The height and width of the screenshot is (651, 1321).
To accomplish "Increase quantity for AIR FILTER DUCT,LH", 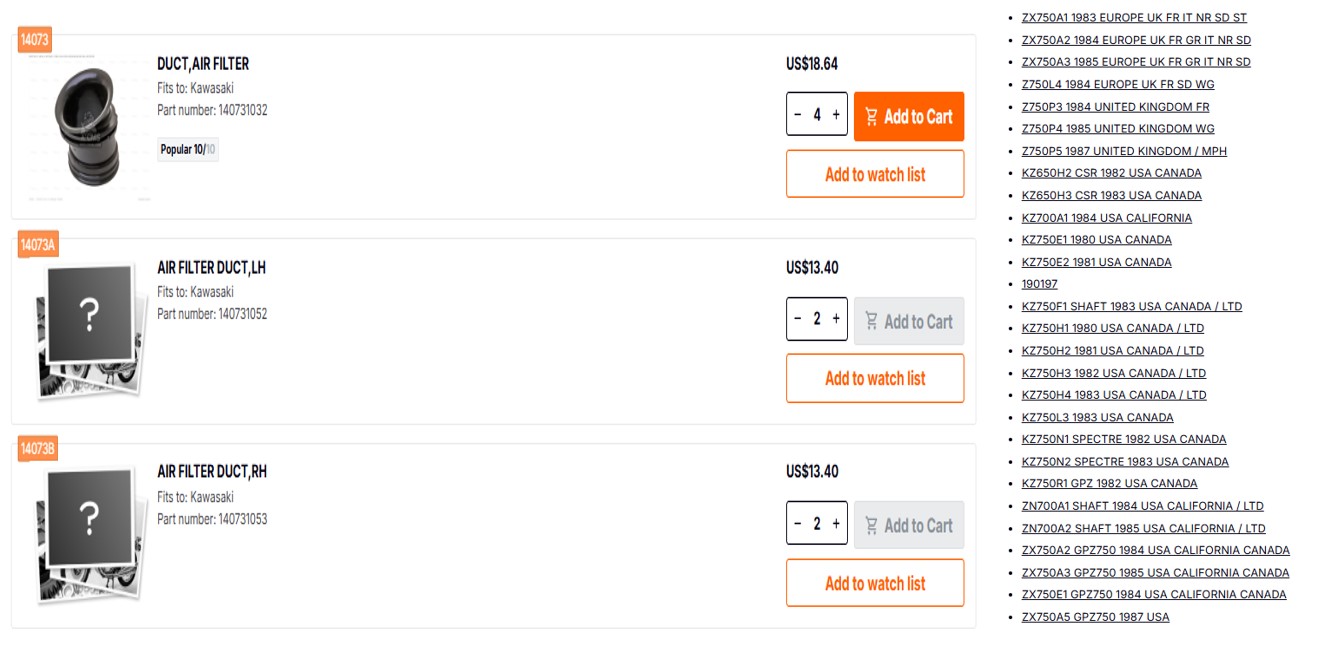I will (836, 319).
